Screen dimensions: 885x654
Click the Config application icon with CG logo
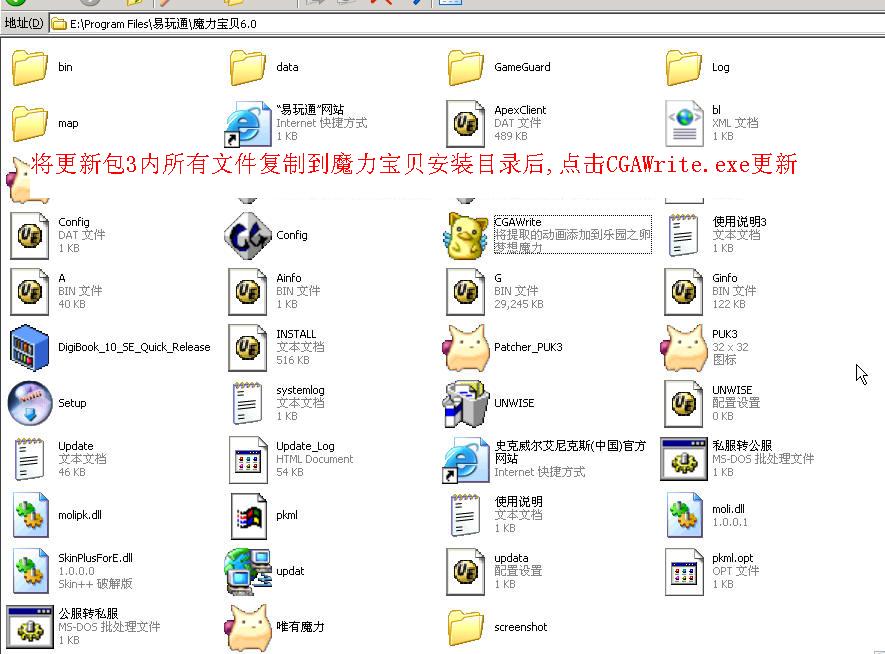coord(247,235)
